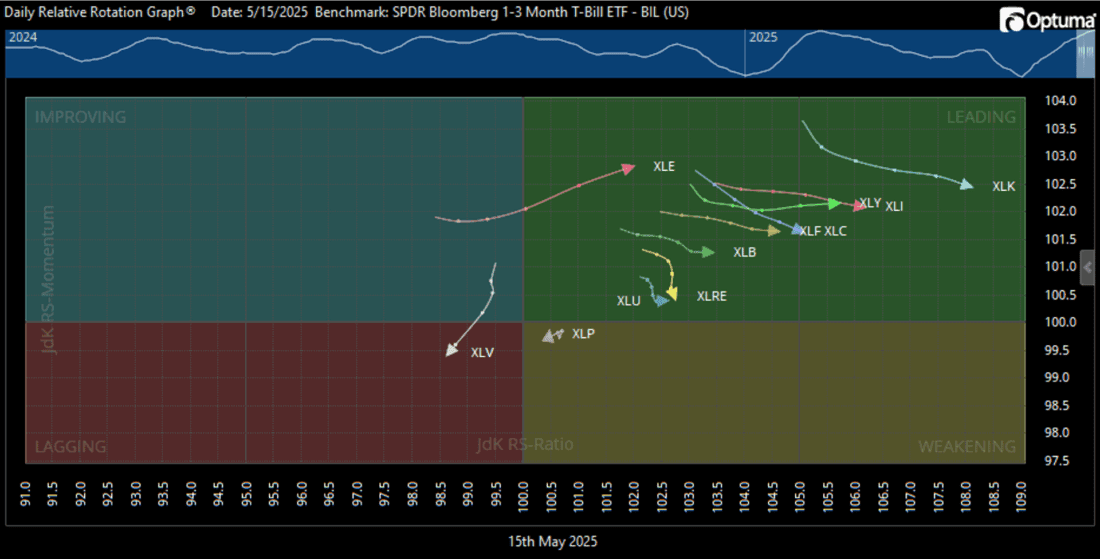Screen dimensions: 1100x559
Task: Select the XLU blue arrowhead marker
Action: [x=661, y=301]
